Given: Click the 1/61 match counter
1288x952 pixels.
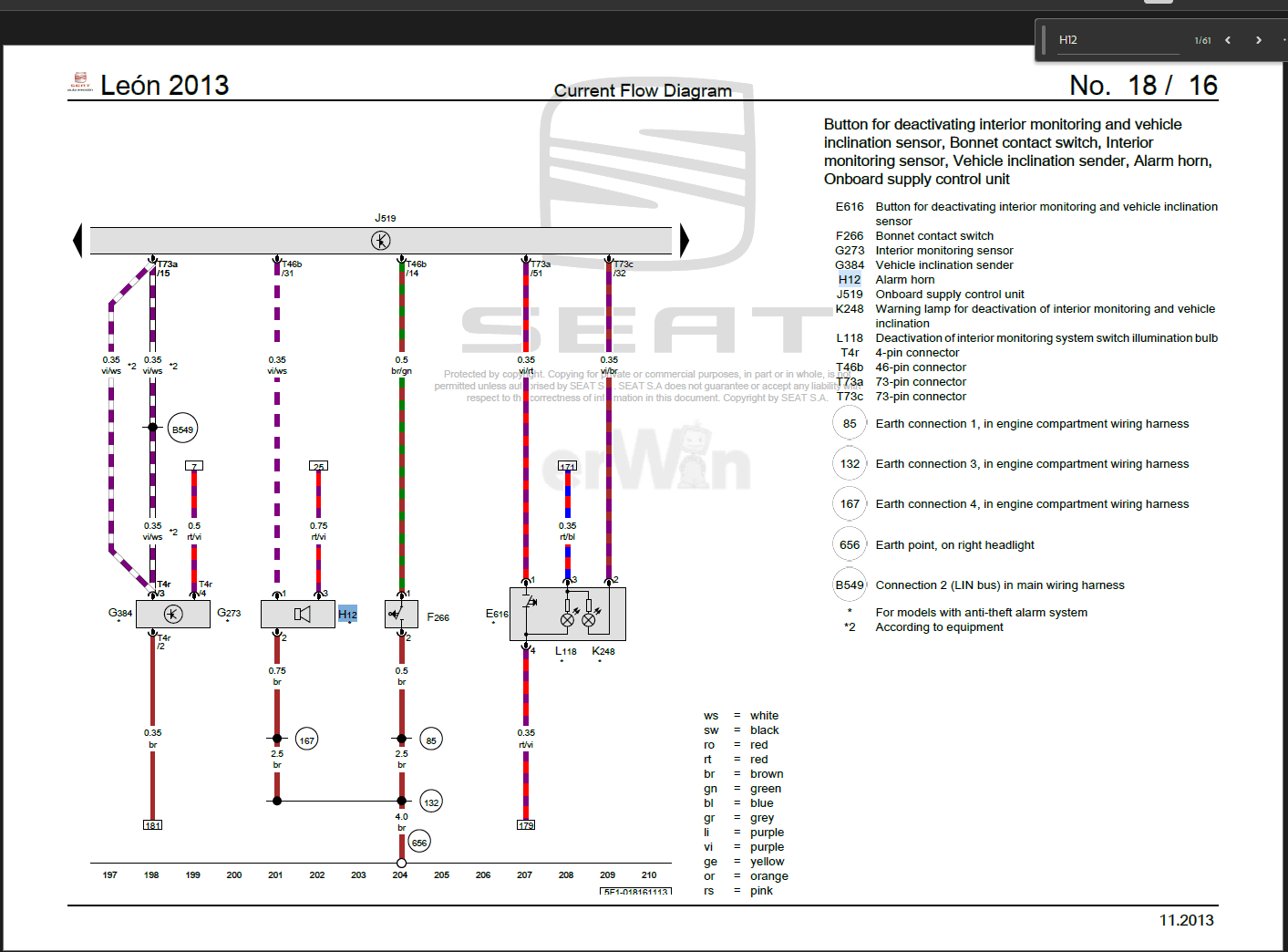Looking at the screenshot, I should (1202, 41).
